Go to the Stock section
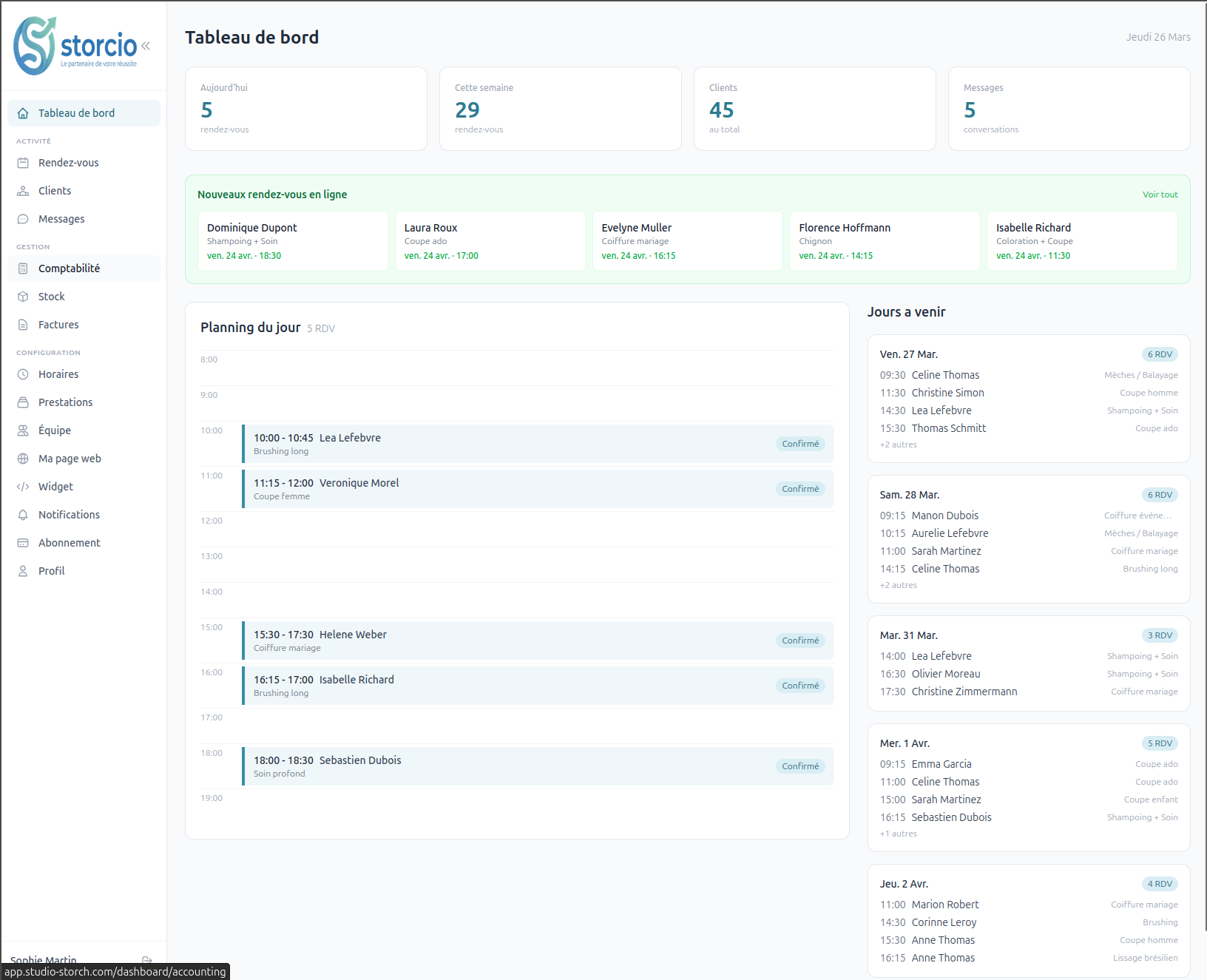Image resolution: width=1207 pixels, height=980 pixels. [84, 297]
